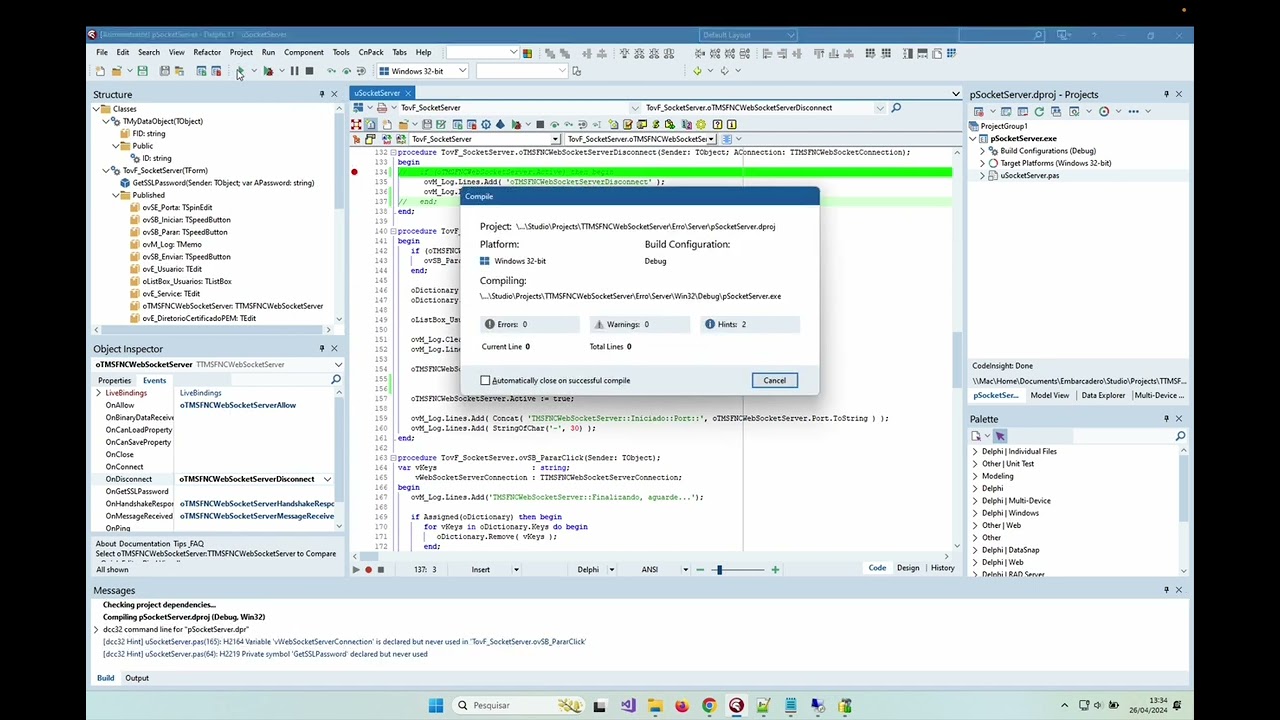1280x720 pixels.
Task: Switch to Design tab below editor
Action: [908, 568]
